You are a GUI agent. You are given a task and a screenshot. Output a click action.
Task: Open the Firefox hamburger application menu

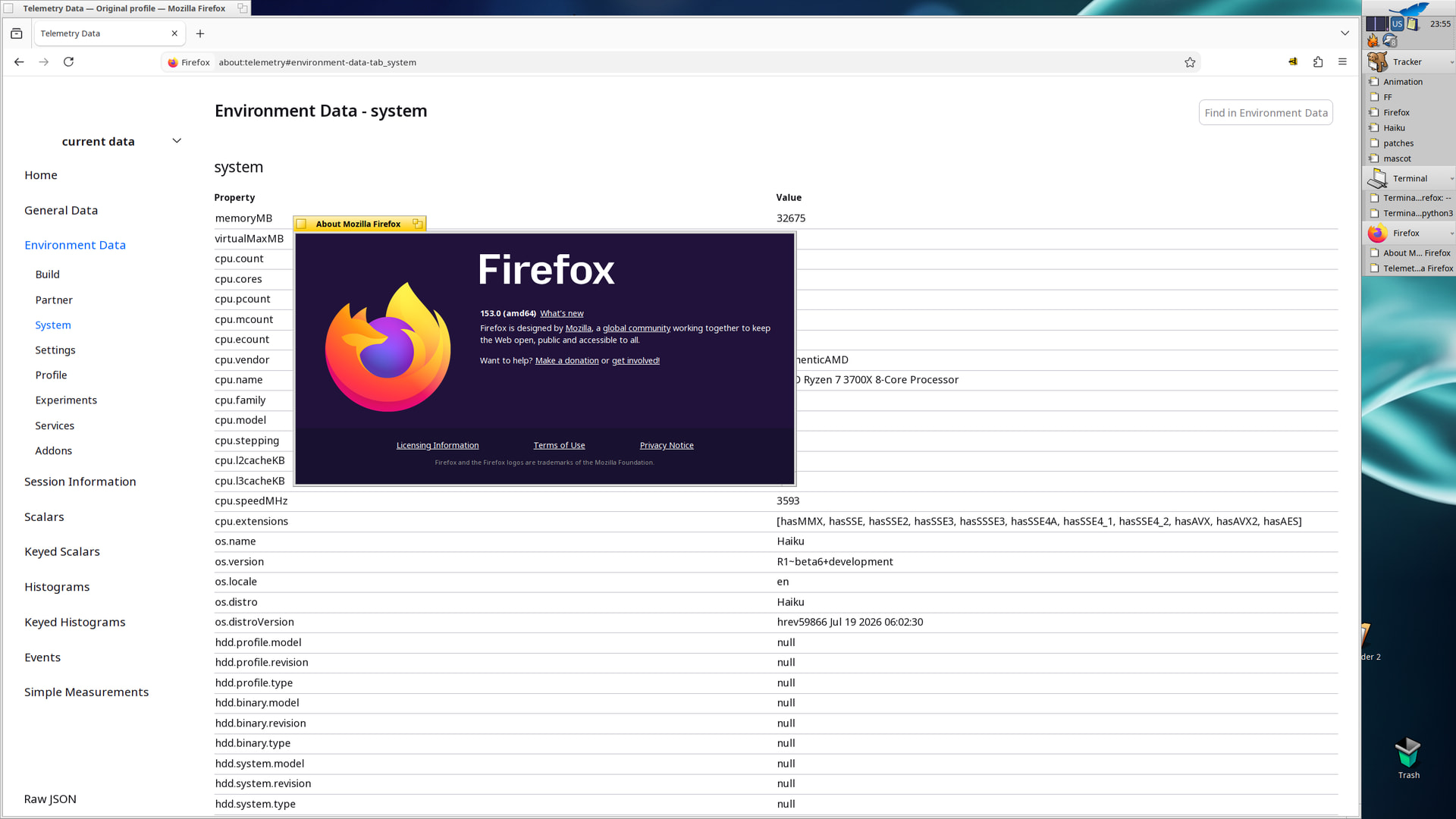coord(1342,62)
